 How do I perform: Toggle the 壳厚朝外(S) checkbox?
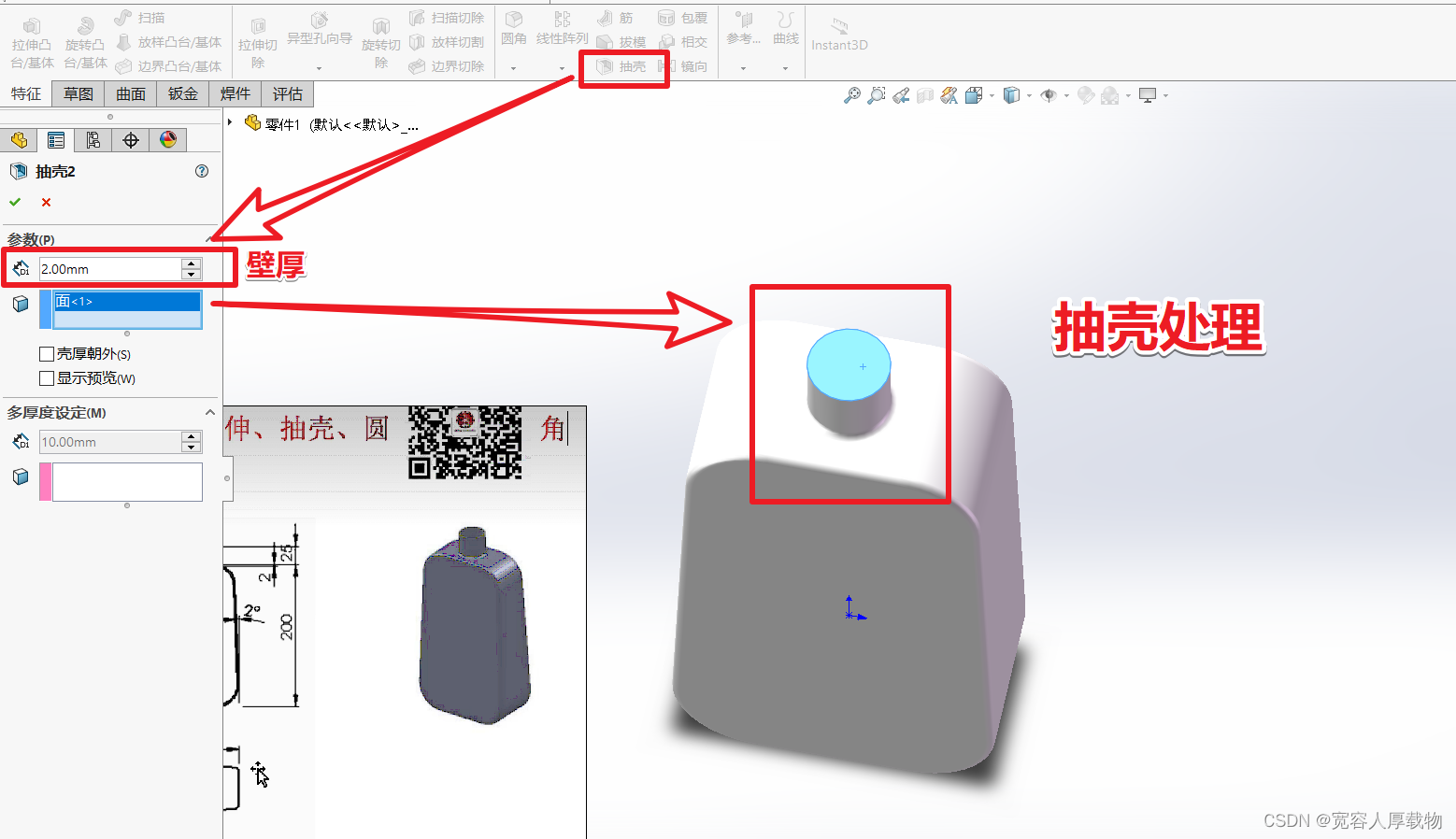(x=47, y=354)
